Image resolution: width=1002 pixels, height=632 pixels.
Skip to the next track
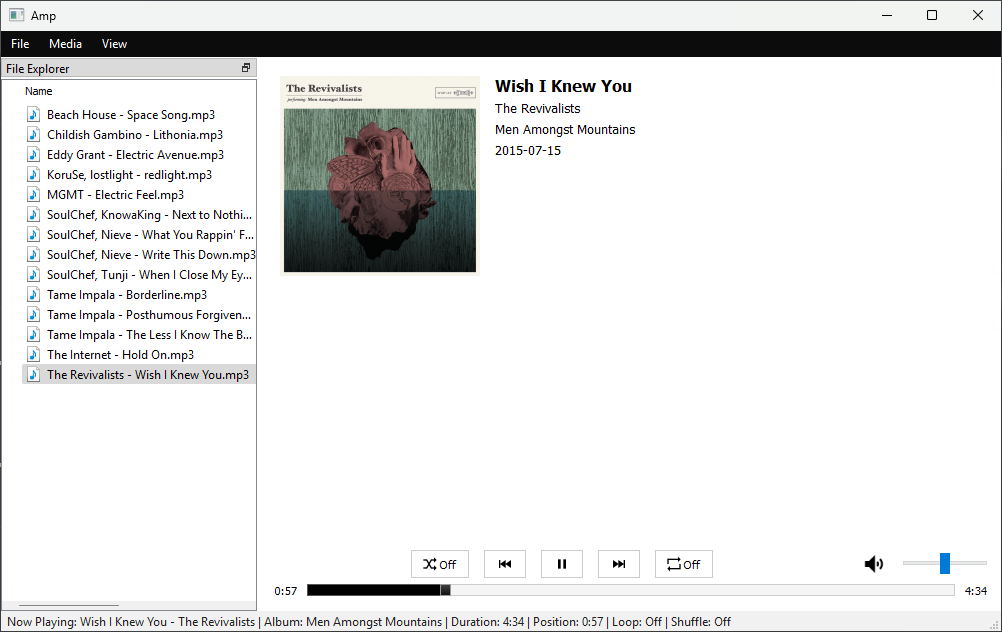619,564
